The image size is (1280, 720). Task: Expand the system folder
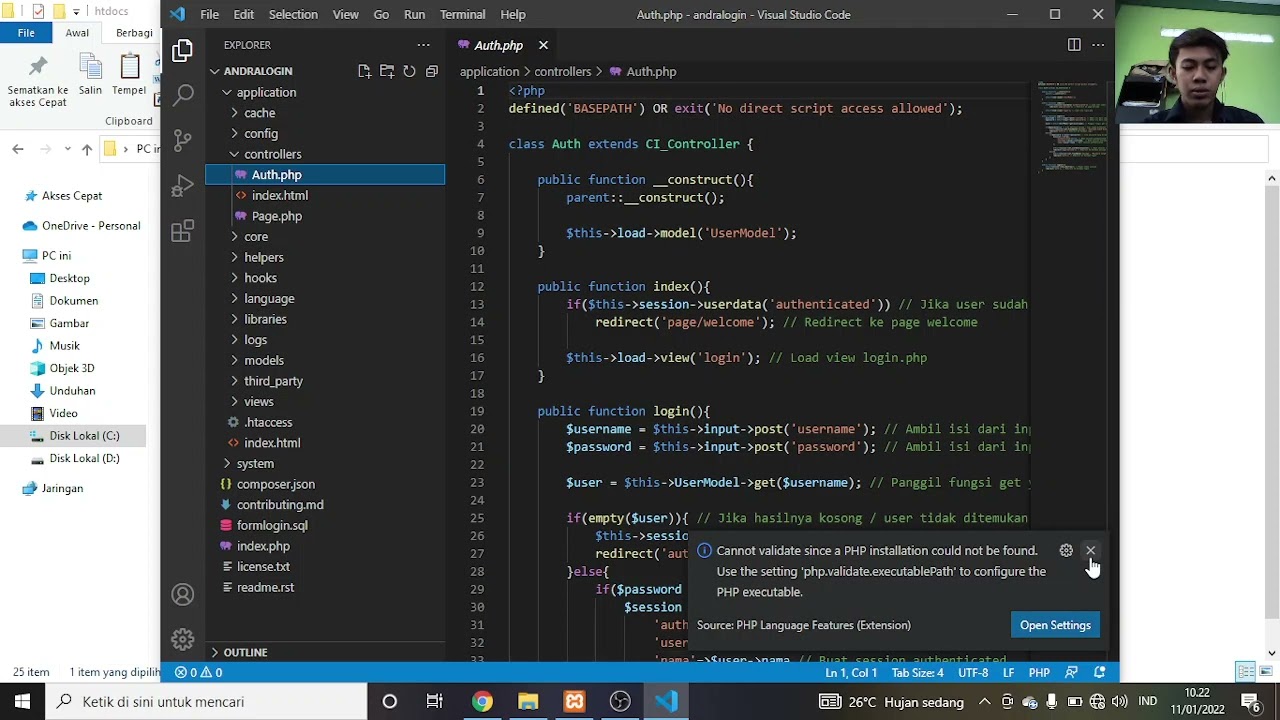(255, 463)
